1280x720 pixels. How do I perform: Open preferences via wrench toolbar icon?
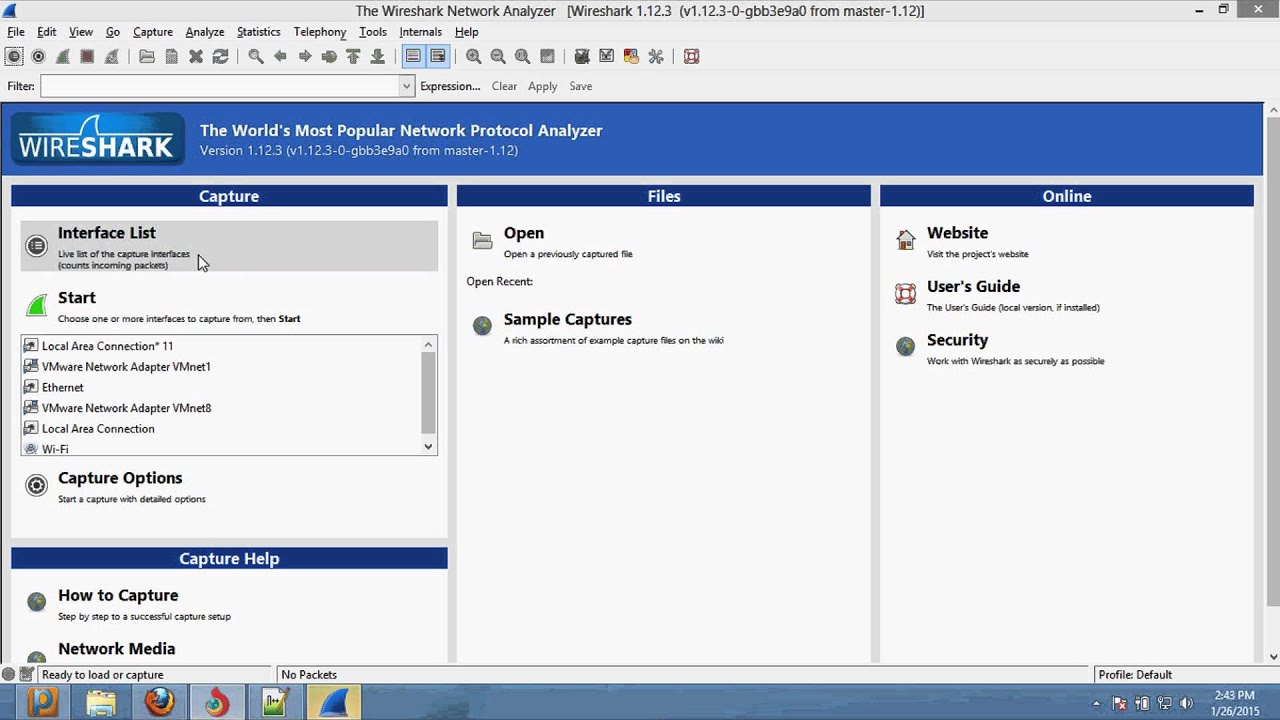point(656,57)
